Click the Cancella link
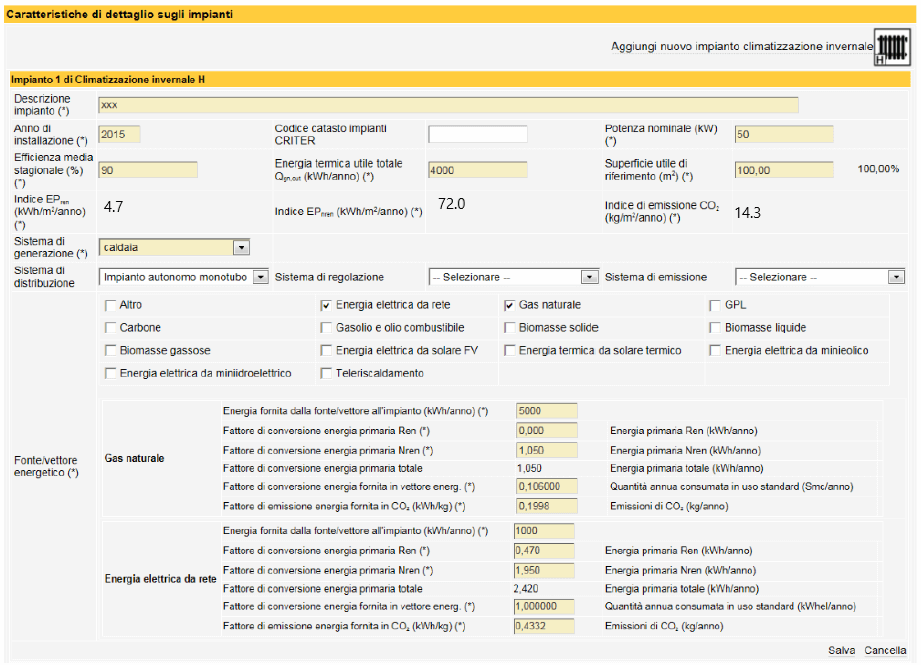The height and width of the screenshot is (665, 921). [885, 650]
